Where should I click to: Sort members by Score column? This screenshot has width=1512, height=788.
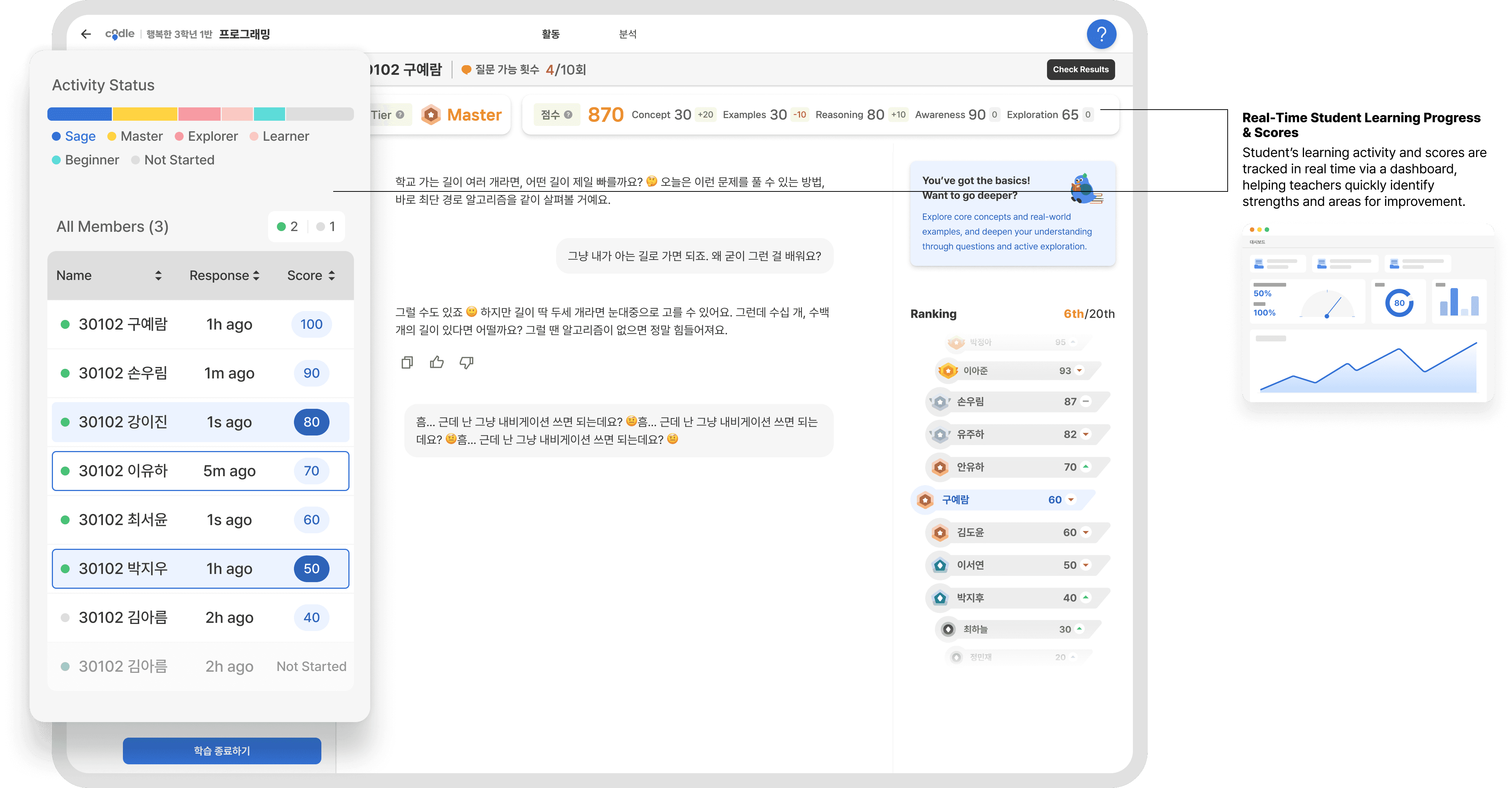tap(332, 276)
